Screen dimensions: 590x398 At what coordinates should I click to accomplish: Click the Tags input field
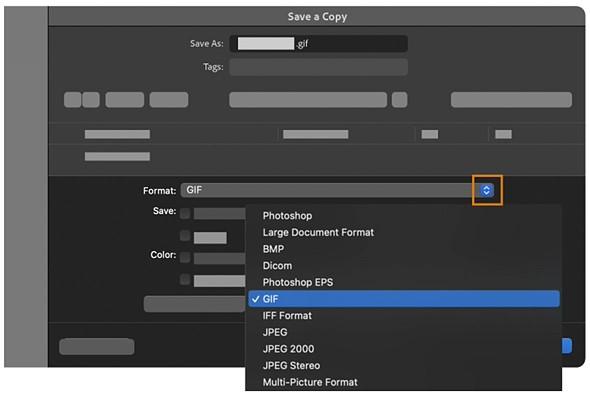tap(318, 67)
